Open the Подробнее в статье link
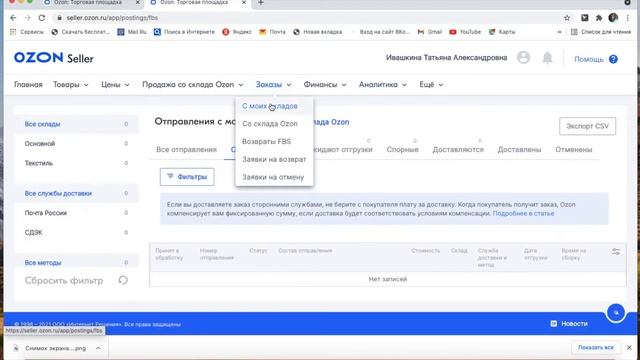640x360 pixels. pos(523,213)
